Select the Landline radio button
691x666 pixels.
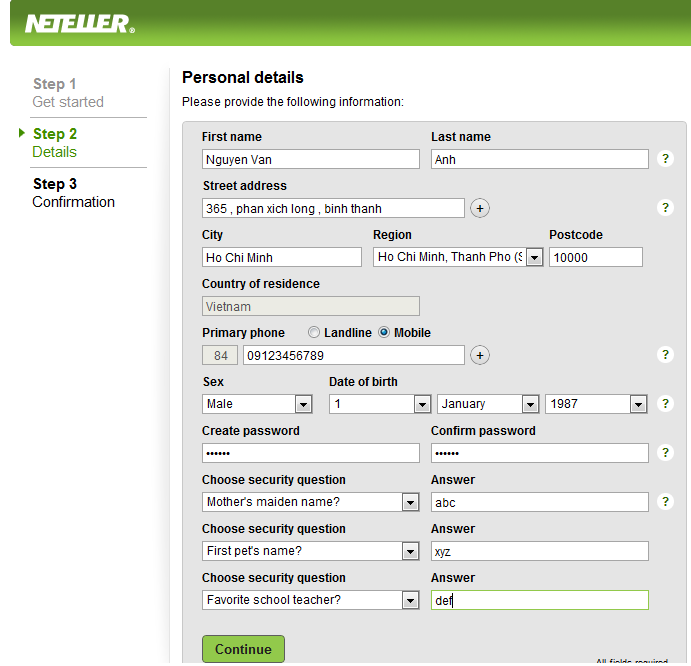[x=314, y=333]
